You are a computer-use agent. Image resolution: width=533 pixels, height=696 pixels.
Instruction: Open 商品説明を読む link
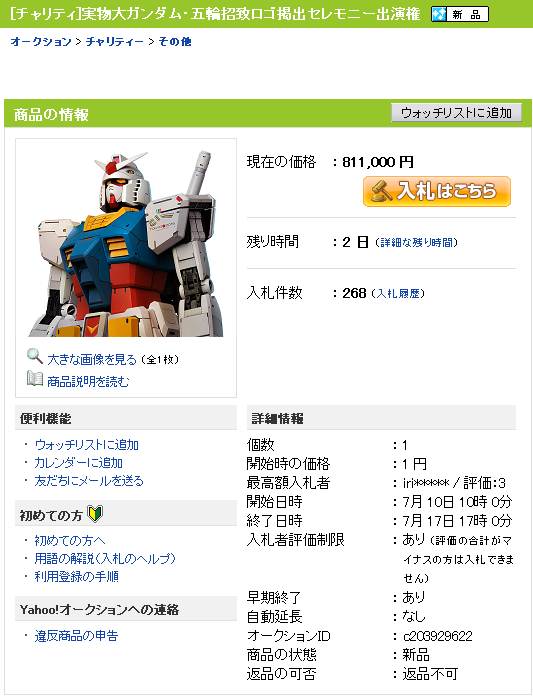pos(88,381)
